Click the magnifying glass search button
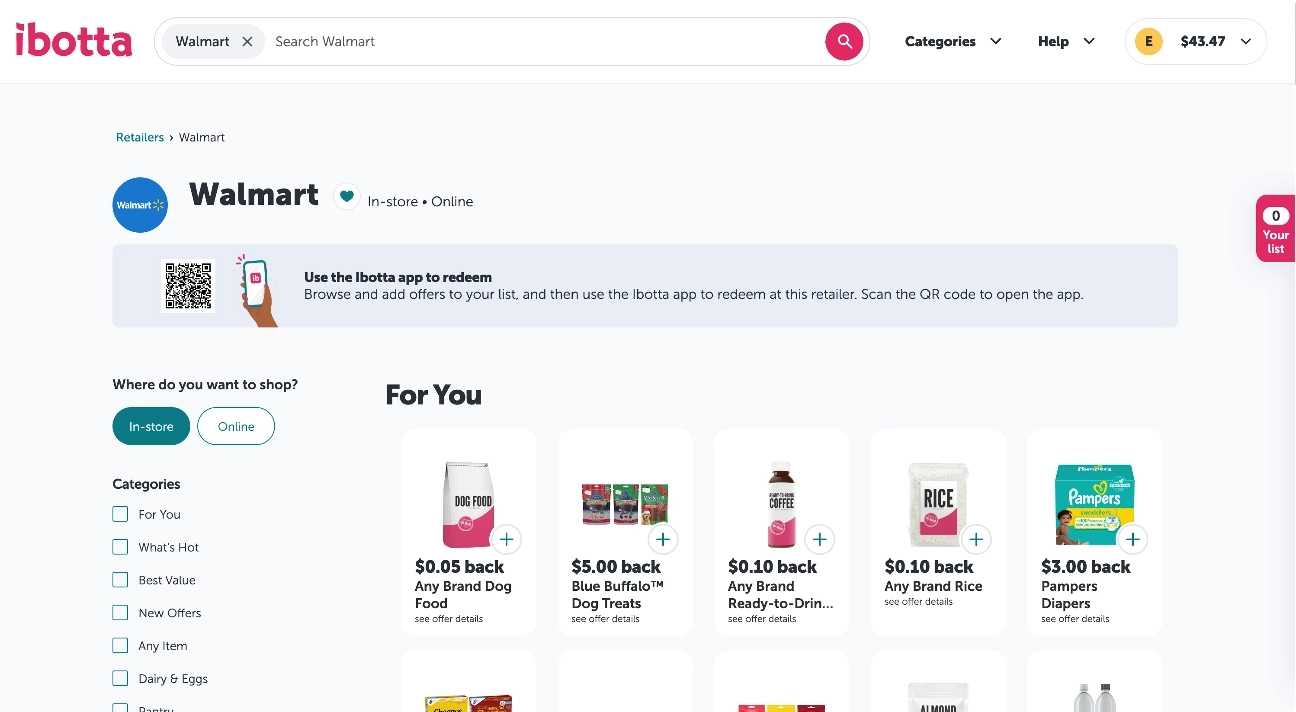Image resolution: width=1296 pixels, height=712 pixels. point(844,41)
